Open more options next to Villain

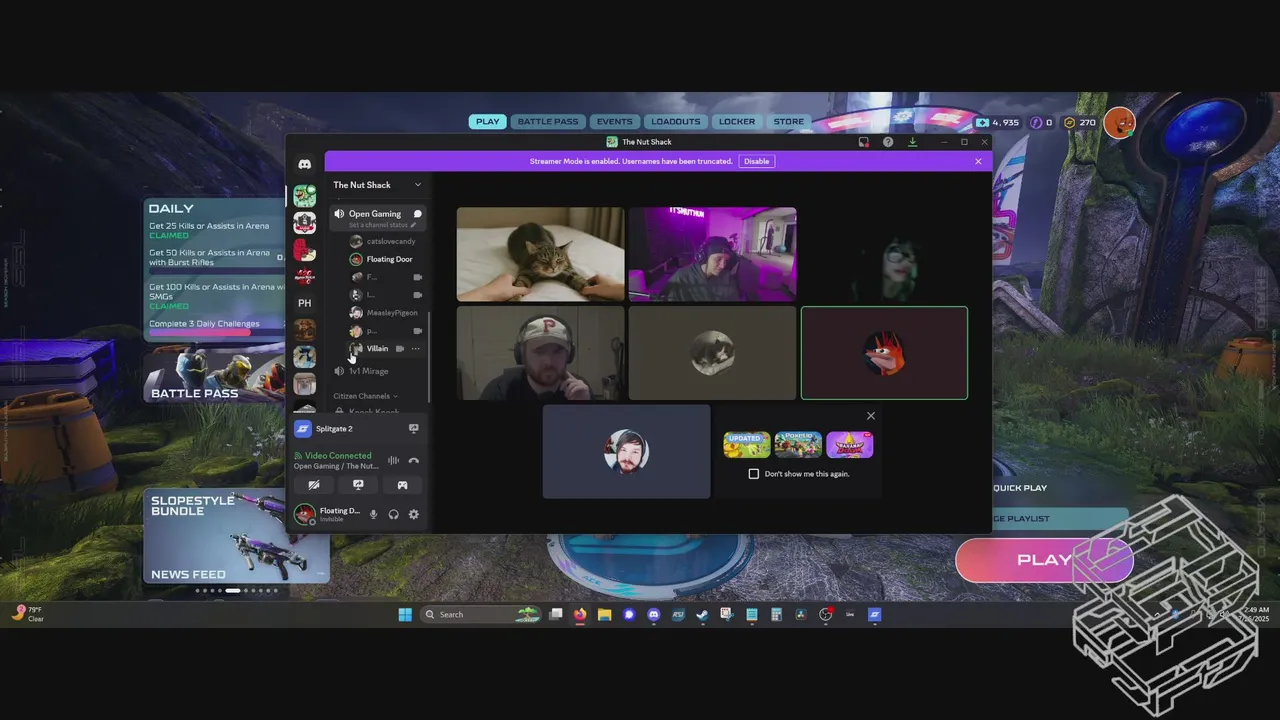pyautogui.click(x=416, y=349)
